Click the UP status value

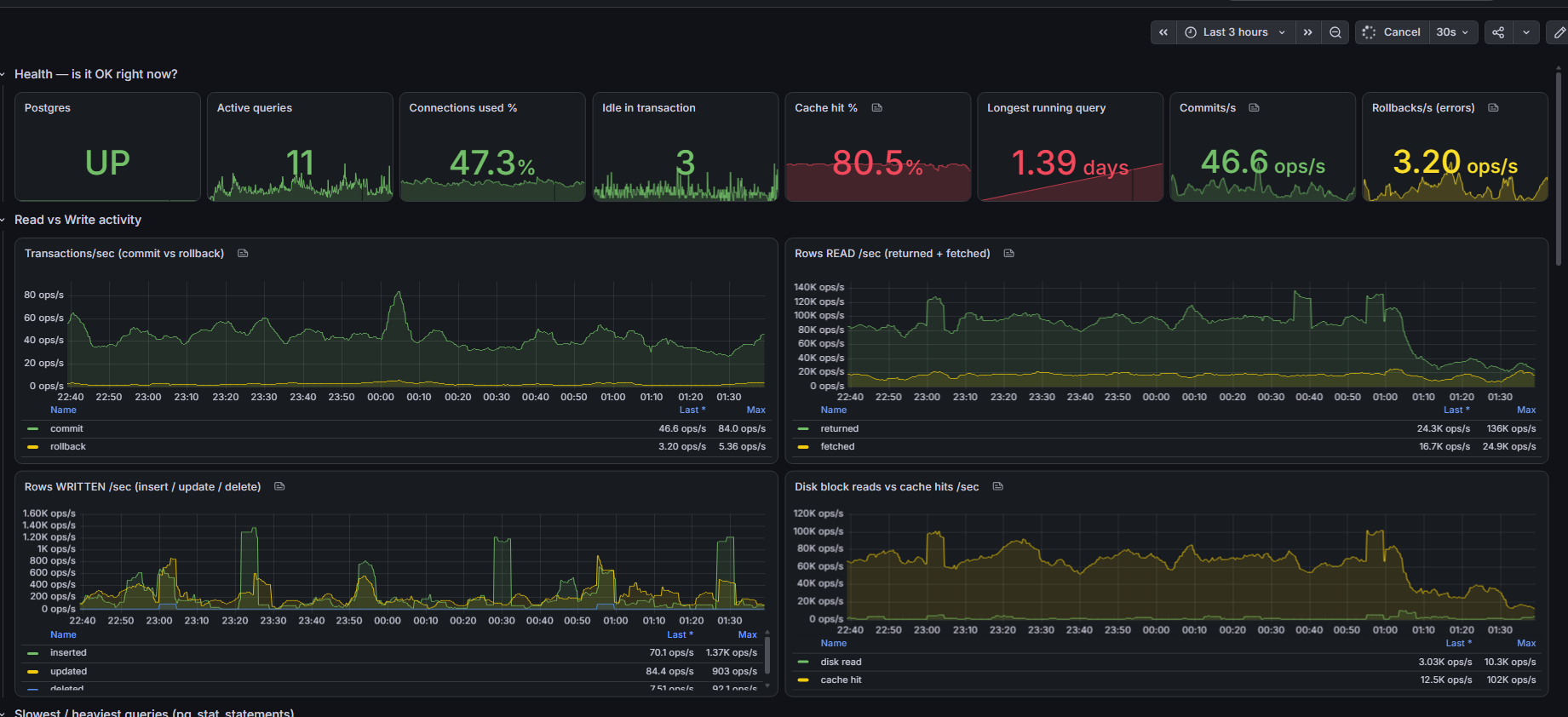point(107,163)
